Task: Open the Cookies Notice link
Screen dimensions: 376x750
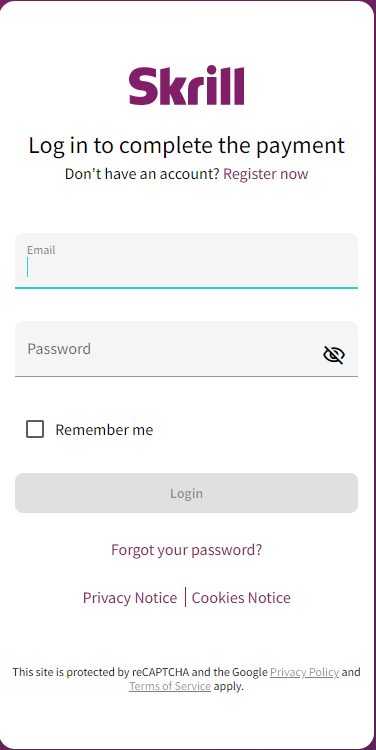Action: [x=241, y=598]
